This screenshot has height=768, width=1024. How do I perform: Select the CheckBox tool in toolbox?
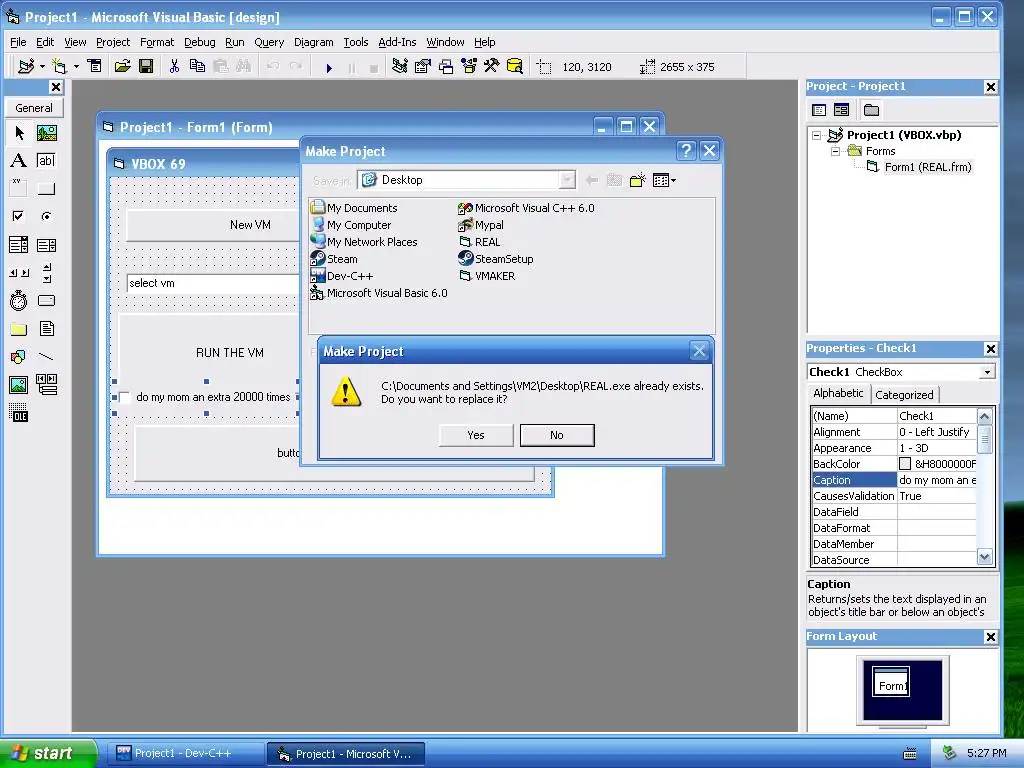19,216
